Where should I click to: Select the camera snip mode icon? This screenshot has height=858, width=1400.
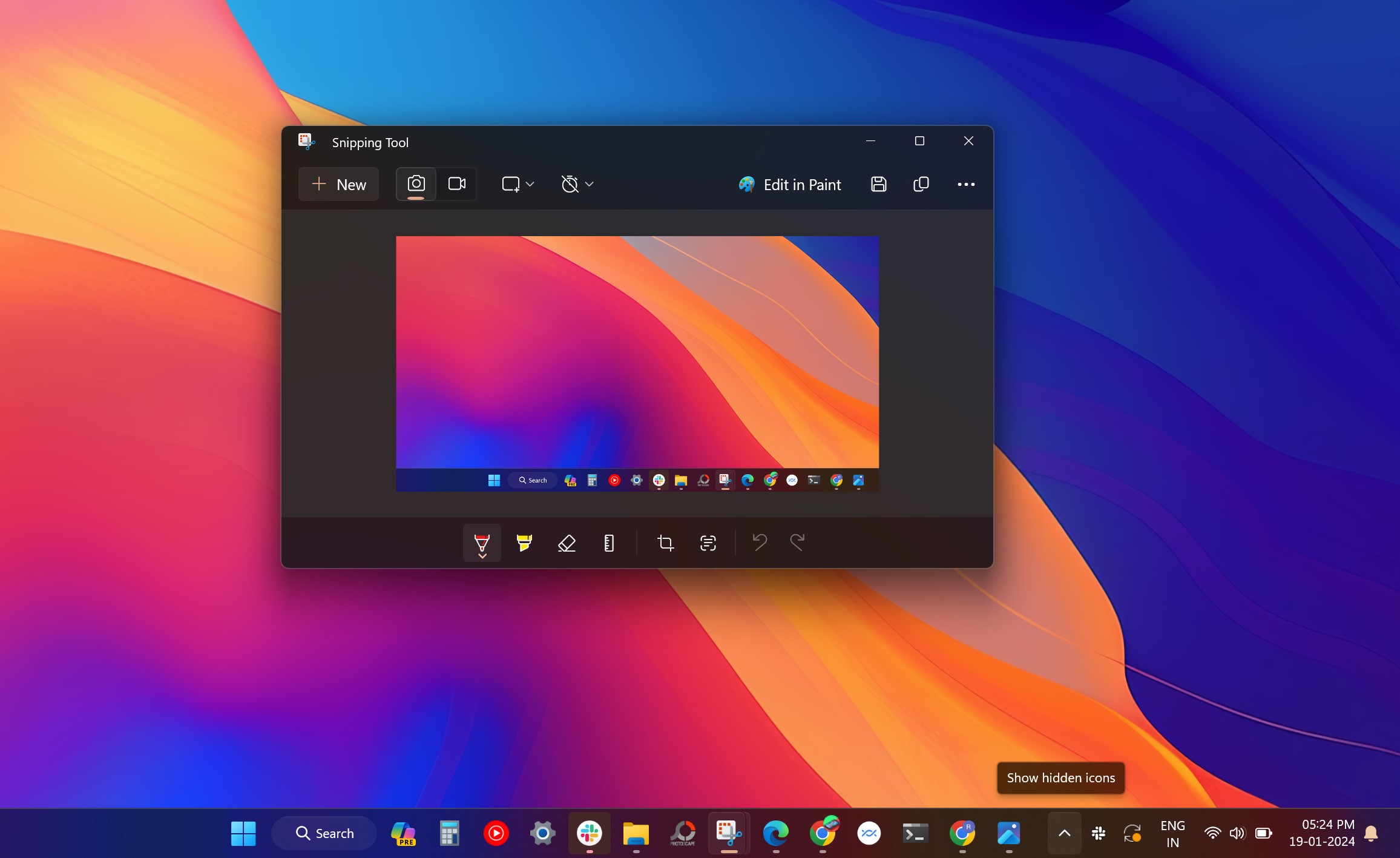coord(415,184)
